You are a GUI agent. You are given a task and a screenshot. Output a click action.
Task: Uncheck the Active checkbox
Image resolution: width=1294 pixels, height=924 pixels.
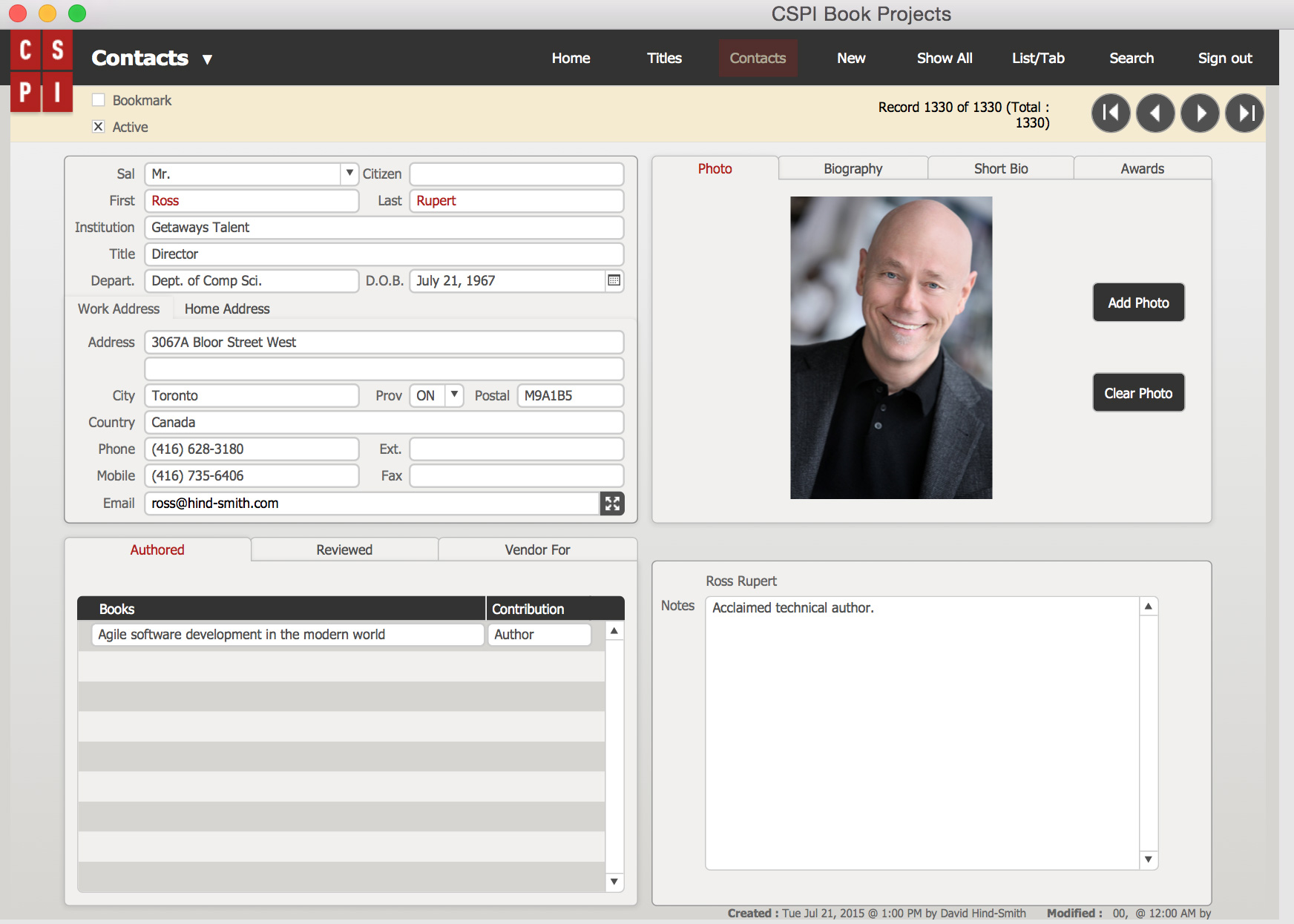click(99, 127)
